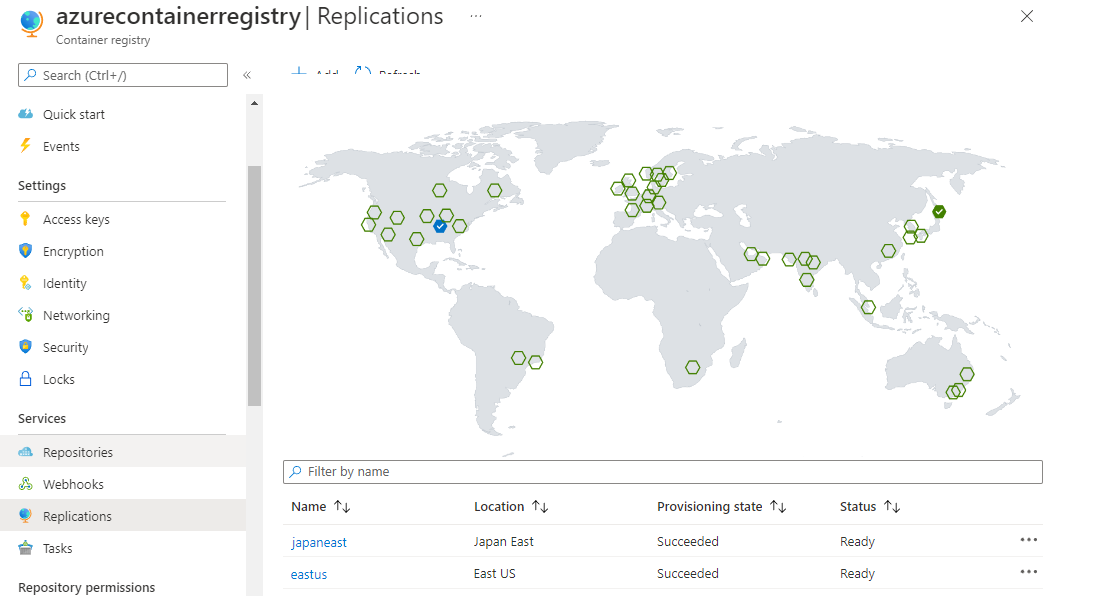Open Events menu item
This screenshot has width=1099, height=605.
coord(61,147)
